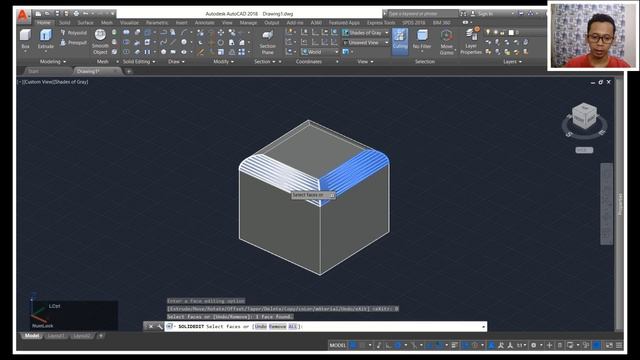Choose the Polysolid tool

pos(74,33)
